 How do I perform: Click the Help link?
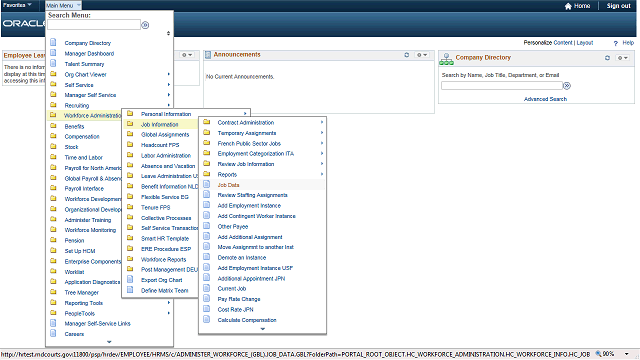(x=628, y=42)
